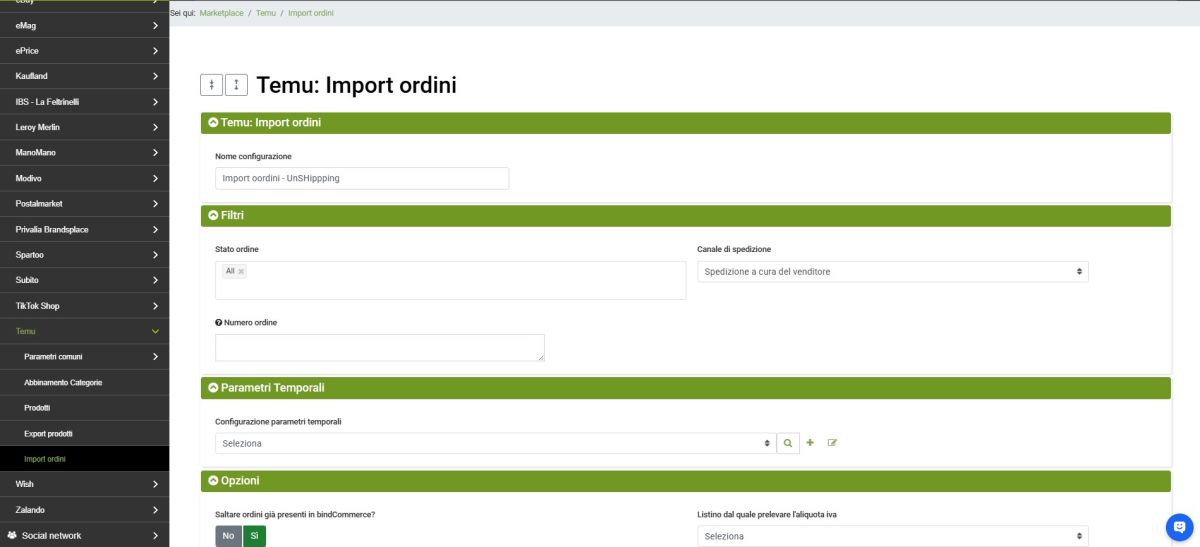Viewport: 1200px width, 547px height.
Task: Click the collapse all sections icon button
Action: coord(212,85)
